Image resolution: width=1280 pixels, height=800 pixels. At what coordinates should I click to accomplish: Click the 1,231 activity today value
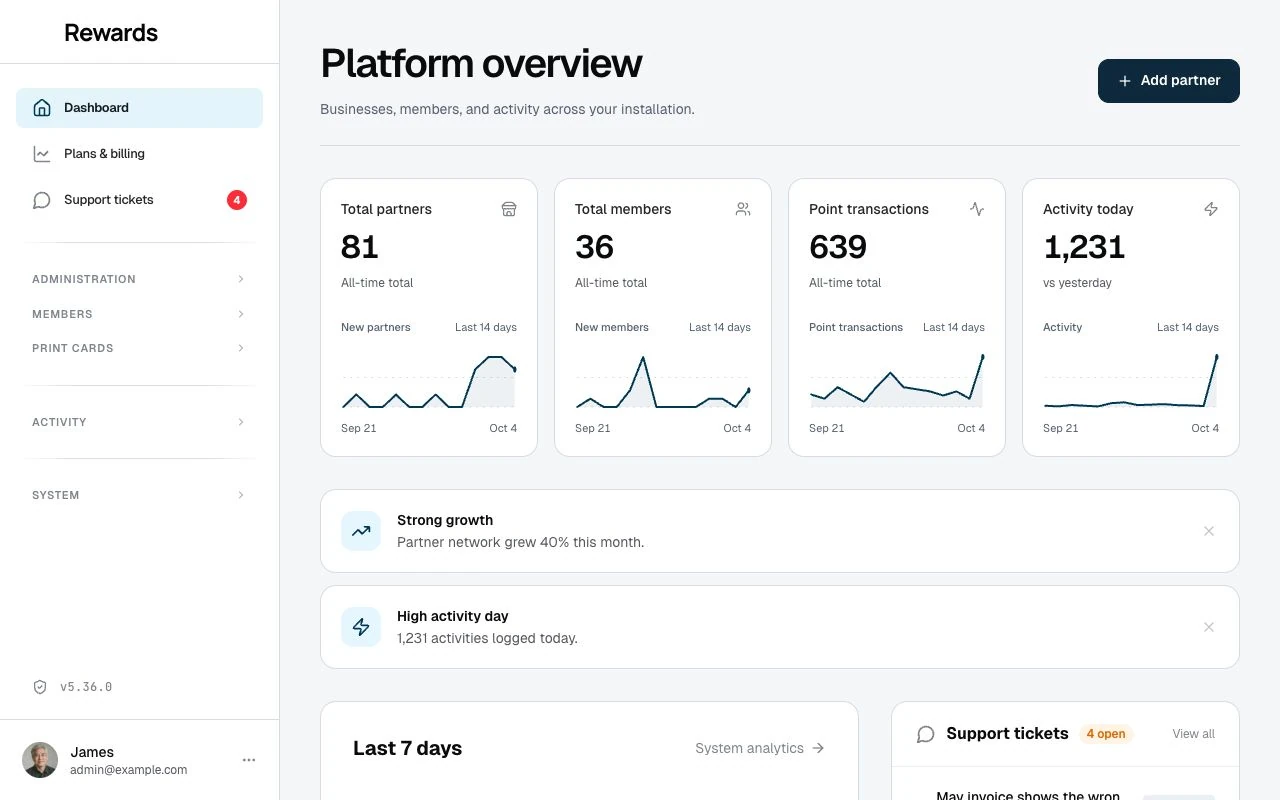tap(1084, 247)
